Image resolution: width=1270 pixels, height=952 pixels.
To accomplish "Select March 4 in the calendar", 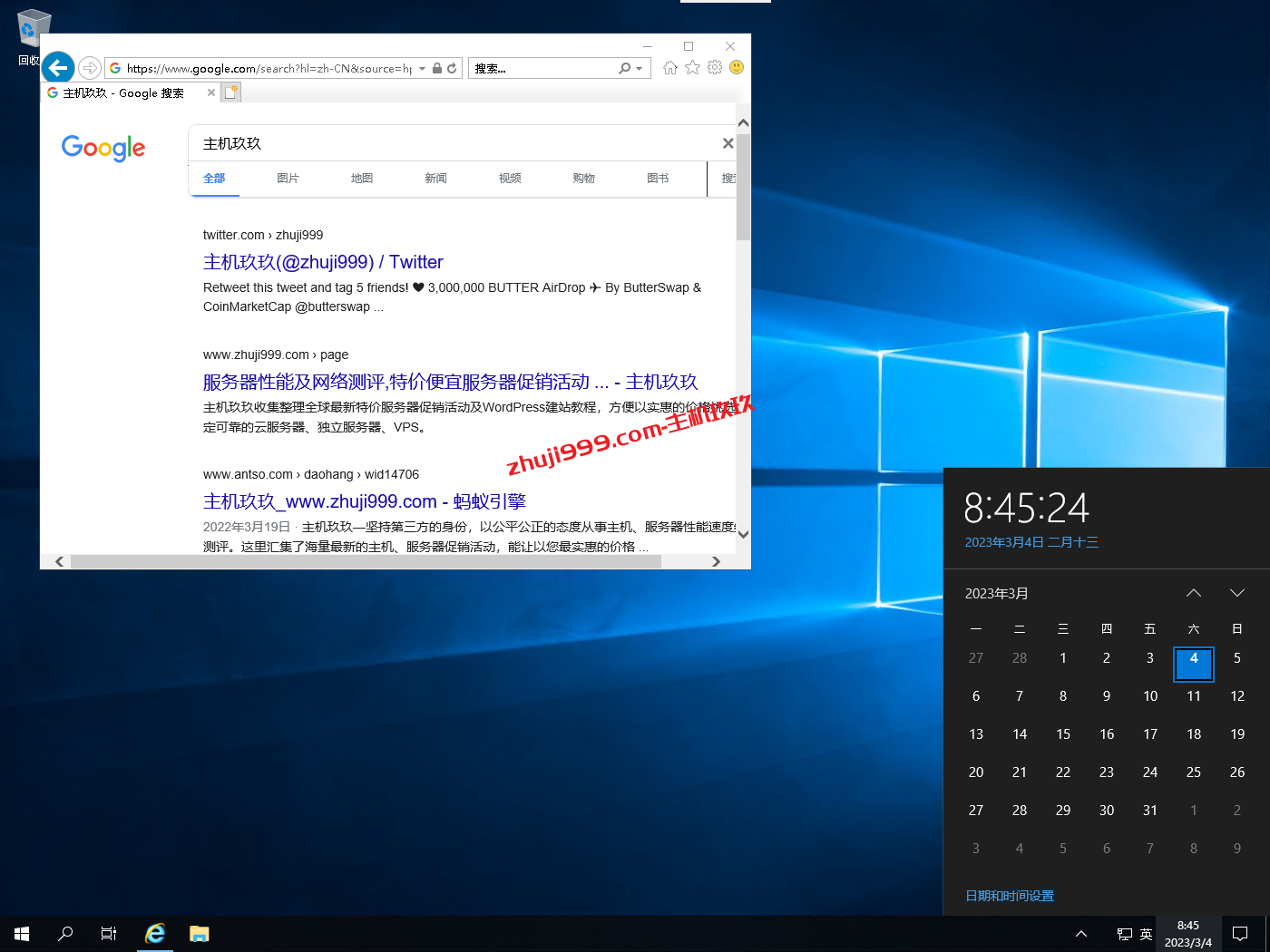I will (x=1194, y=664).
